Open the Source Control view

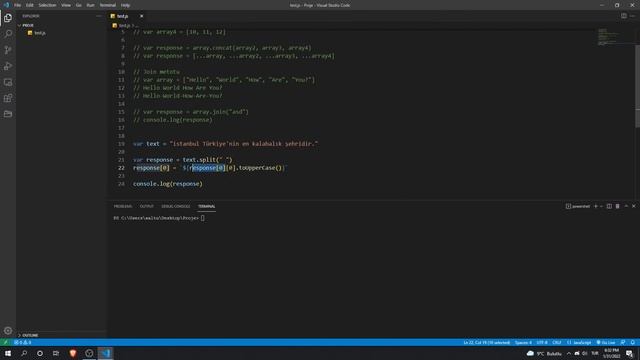8,50
